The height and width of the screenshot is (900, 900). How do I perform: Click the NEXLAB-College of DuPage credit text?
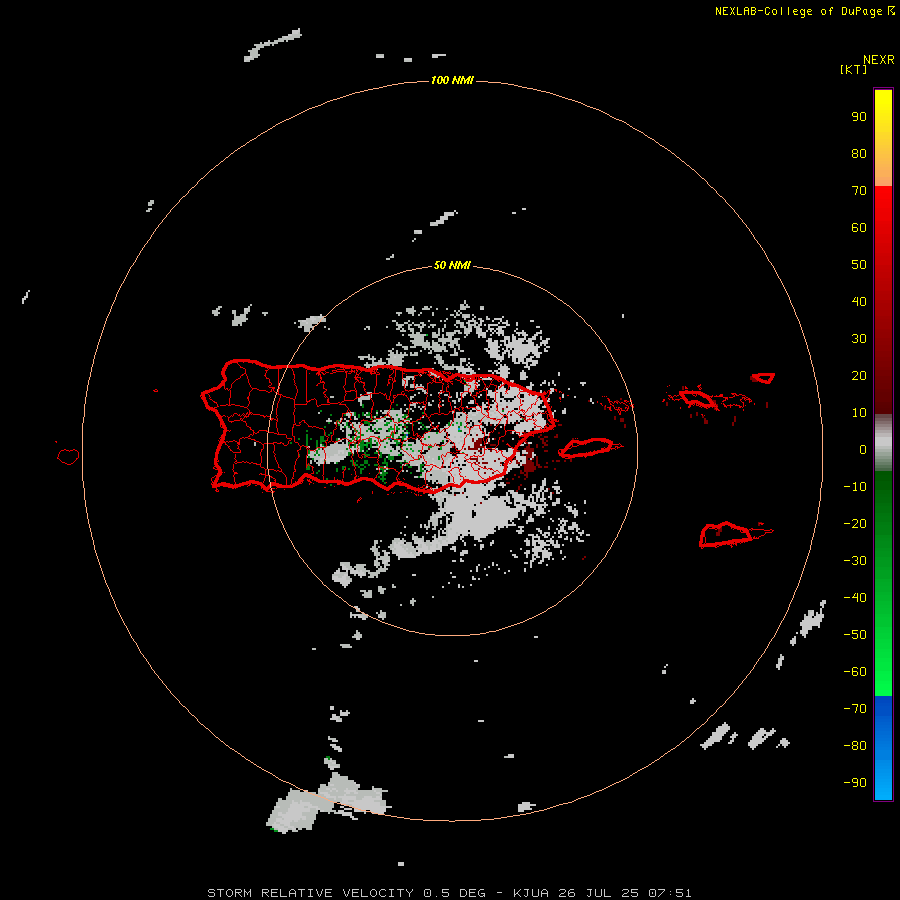click(x=804, y=11)
